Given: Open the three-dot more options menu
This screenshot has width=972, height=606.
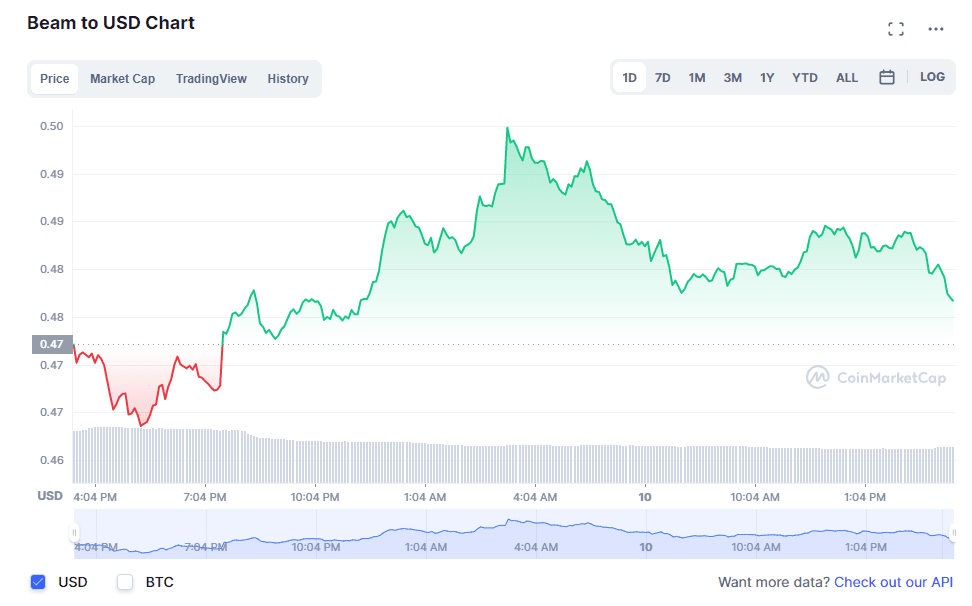Looking at the screenshot, I should point(936,29).
